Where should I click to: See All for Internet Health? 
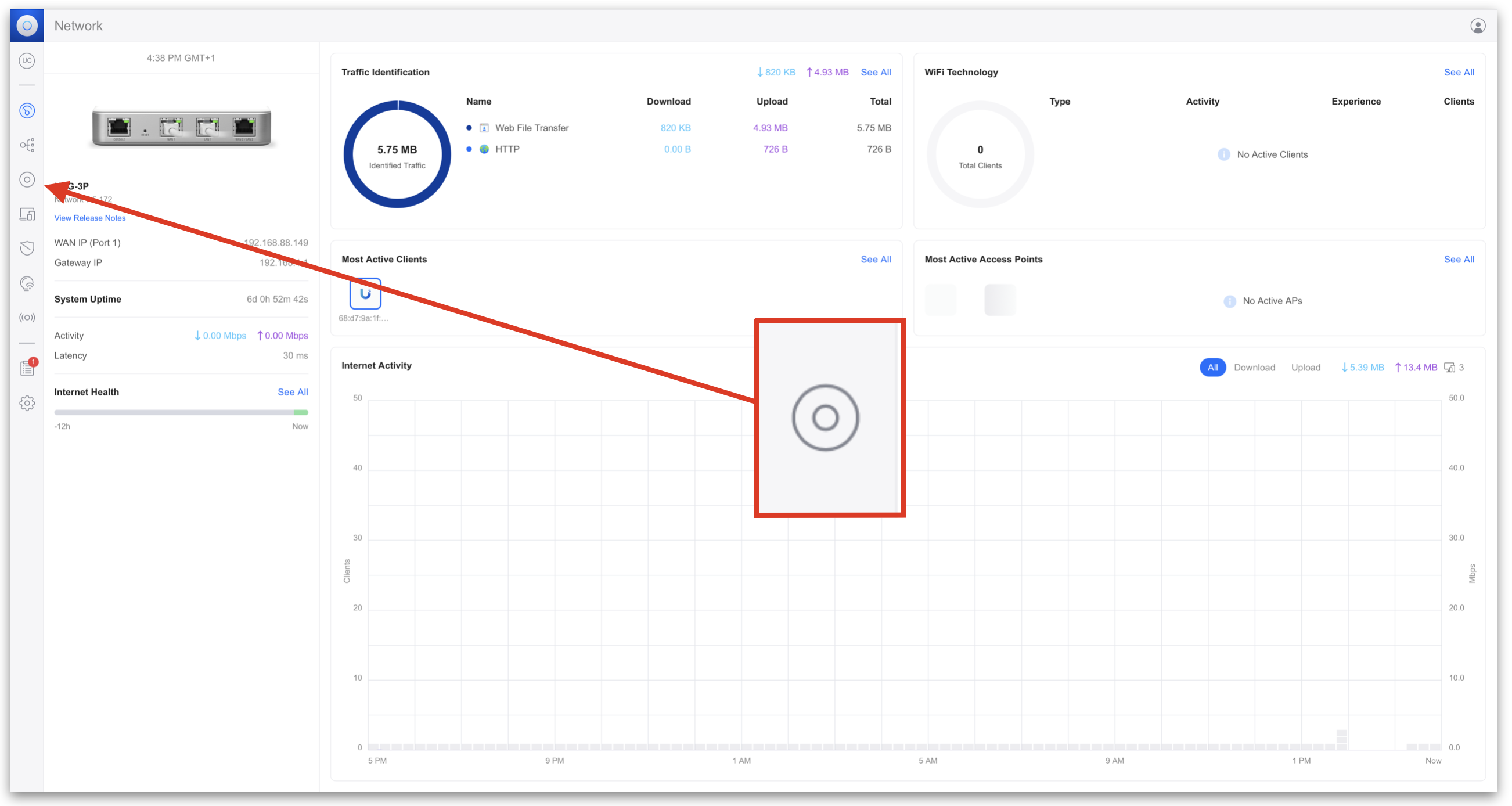(x=292, y=391)
